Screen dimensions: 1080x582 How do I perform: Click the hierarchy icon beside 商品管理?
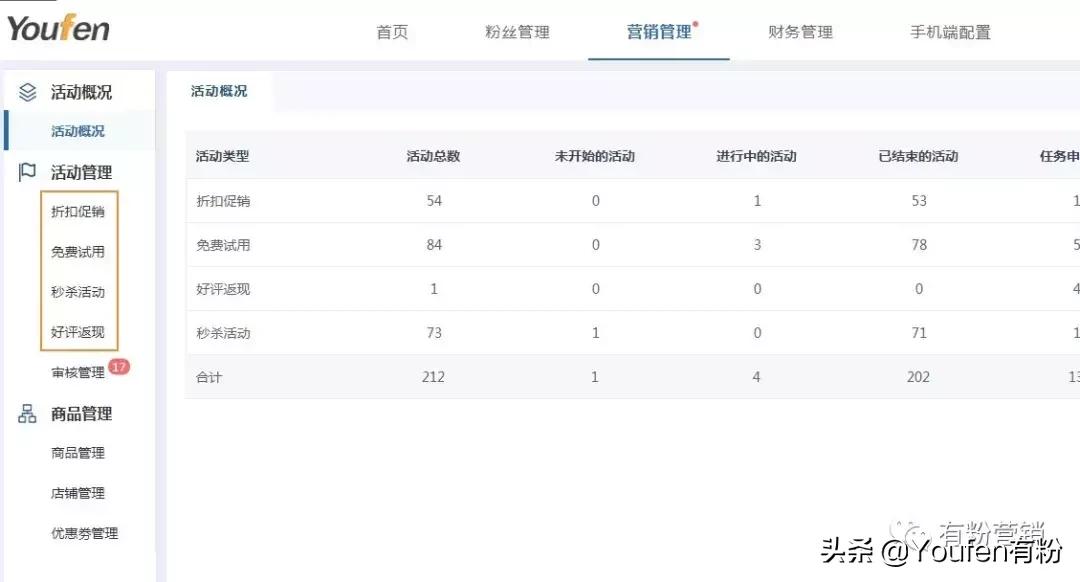pos(27,413)
